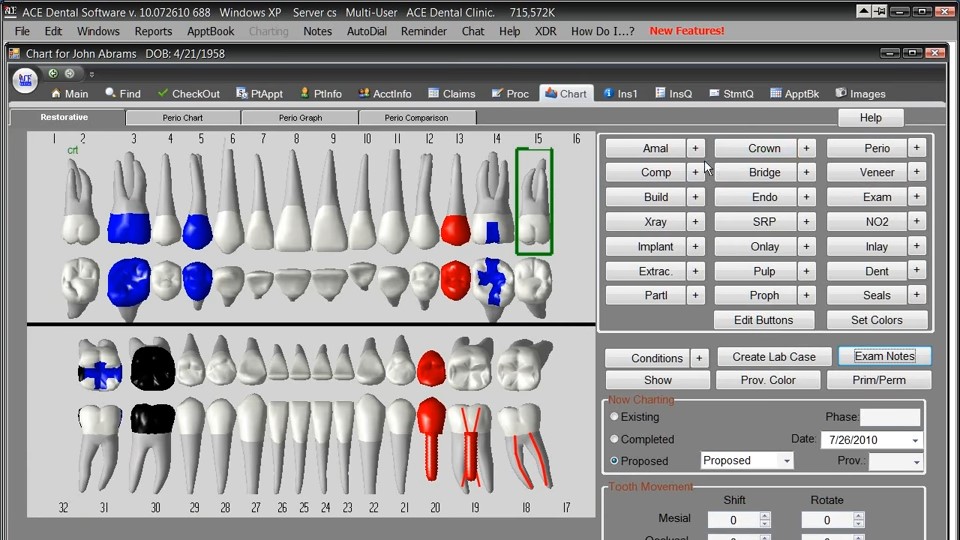Click the Mesial Shift value field

point(733,520)
